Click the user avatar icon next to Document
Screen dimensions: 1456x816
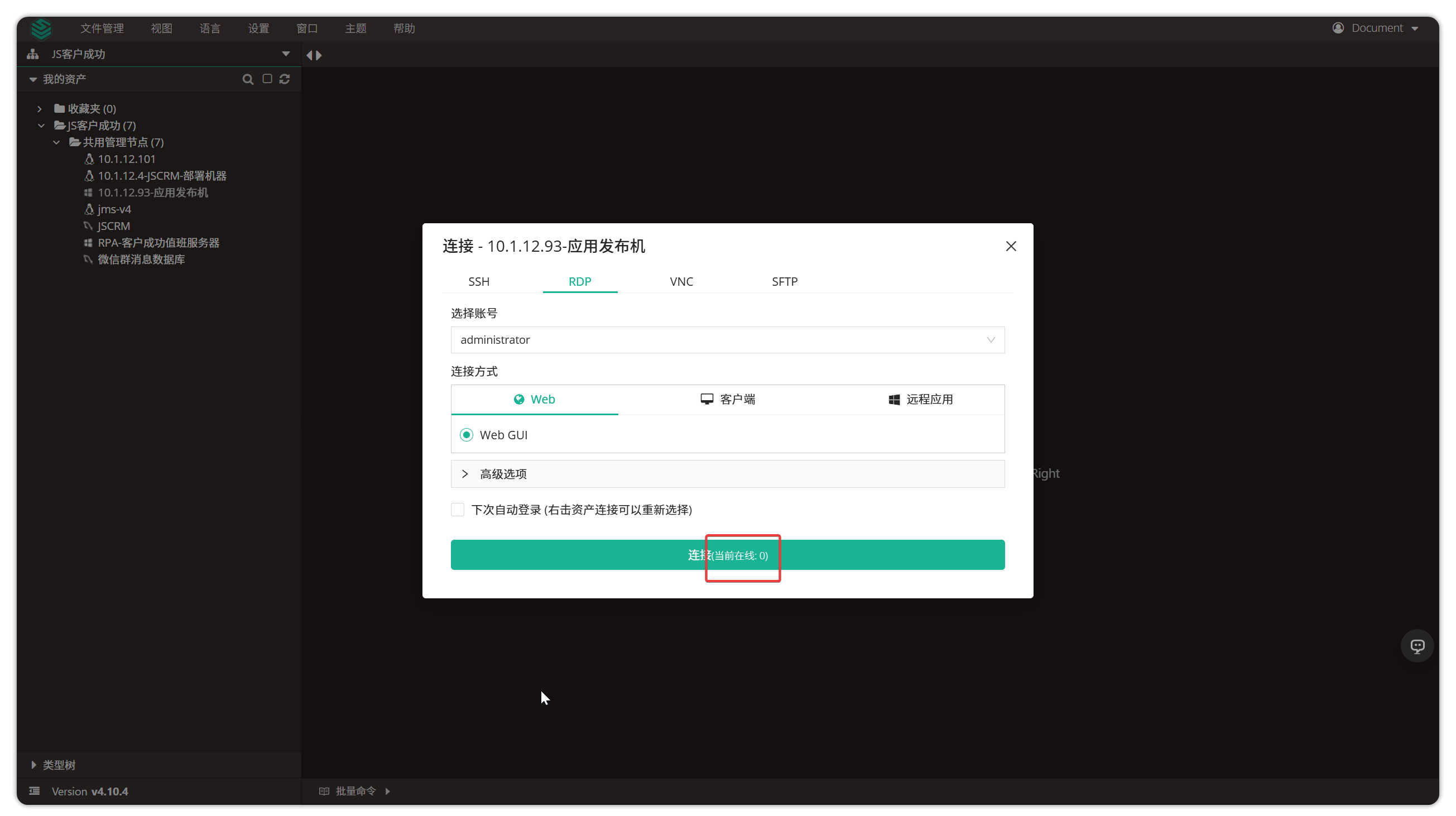1338,28
